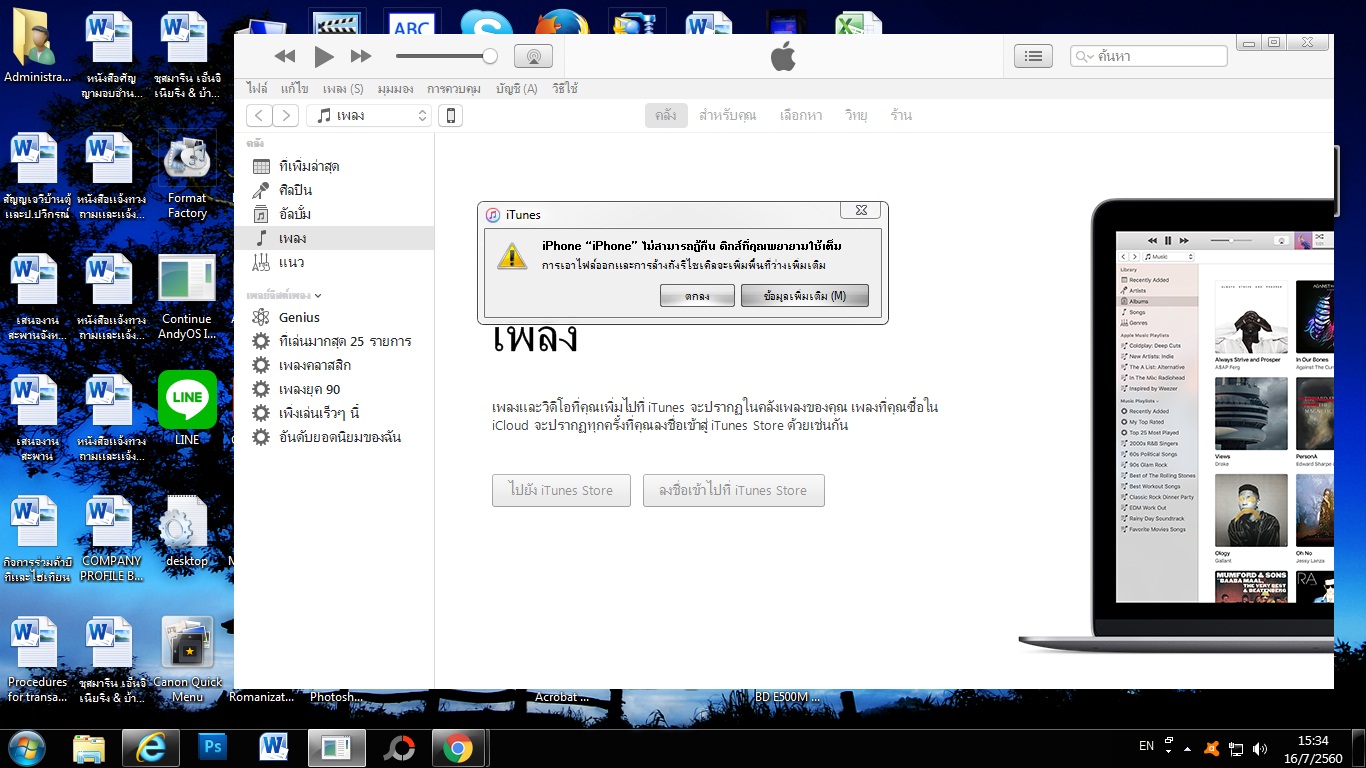Open the มุมมอง menu
This screenshot has height=768, width=1366.
[x=396, y=89]
